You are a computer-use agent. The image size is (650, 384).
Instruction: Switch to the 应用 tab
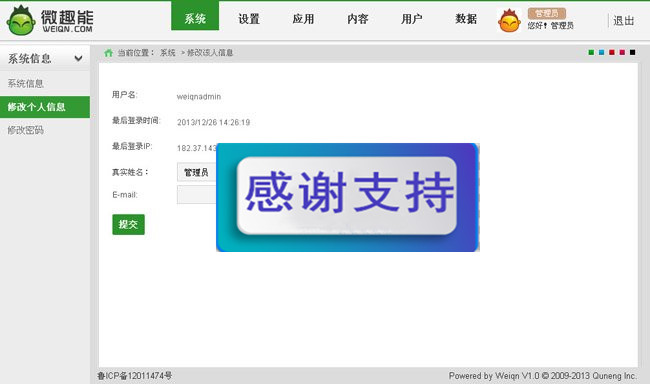303,19
